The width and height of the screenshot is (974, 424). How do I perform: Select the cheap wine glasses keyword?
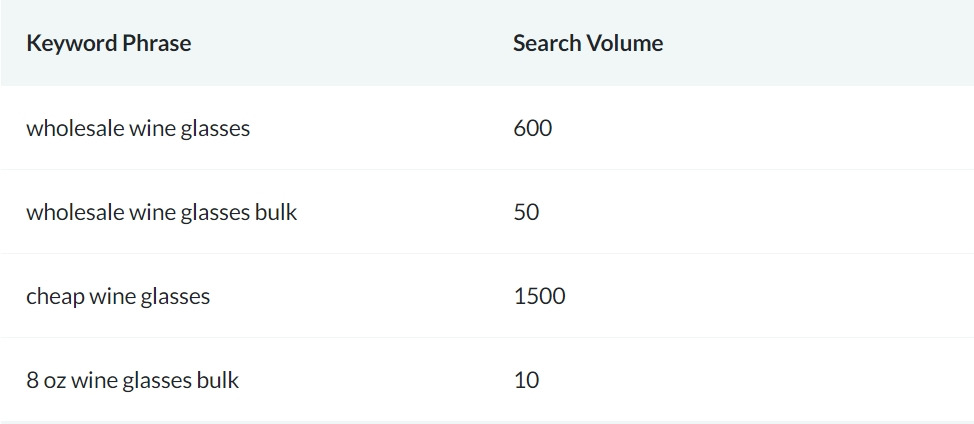[118, 296]
